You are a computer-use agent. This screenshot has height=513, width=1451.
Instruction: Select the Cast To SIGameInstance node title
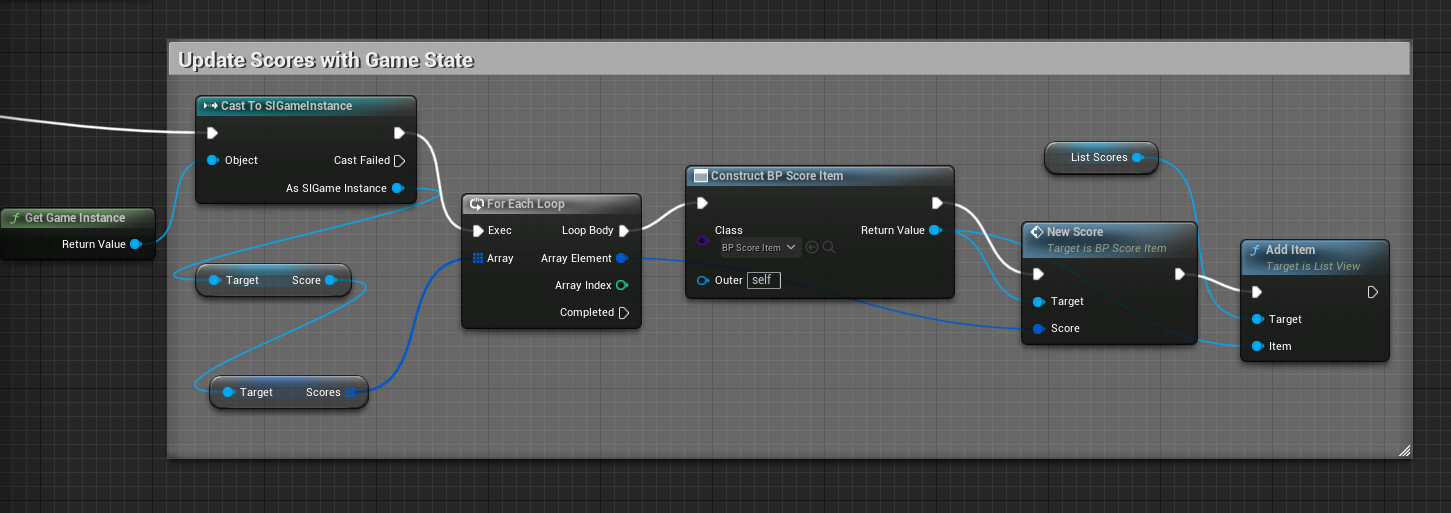click(286, 106)
